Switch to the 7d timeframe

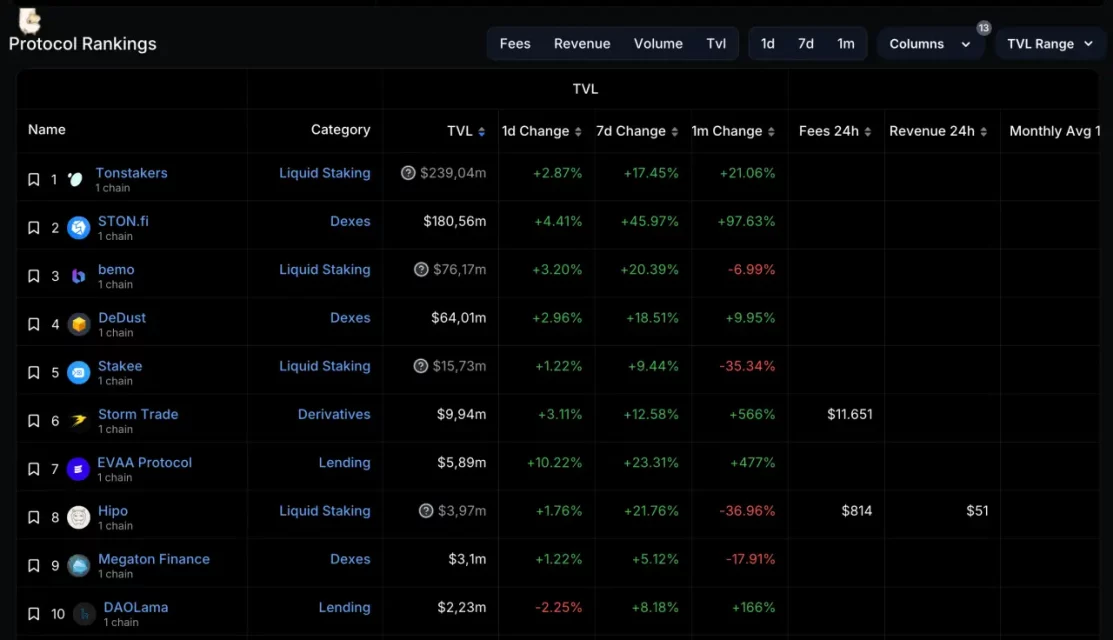click(x=806, y=44)
